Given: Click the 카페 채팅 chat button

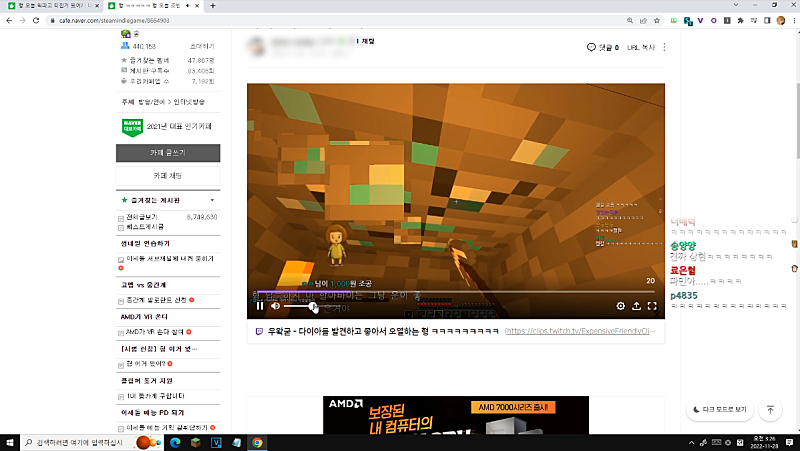Looking at the screenshot, I should (x=168, y=176).
